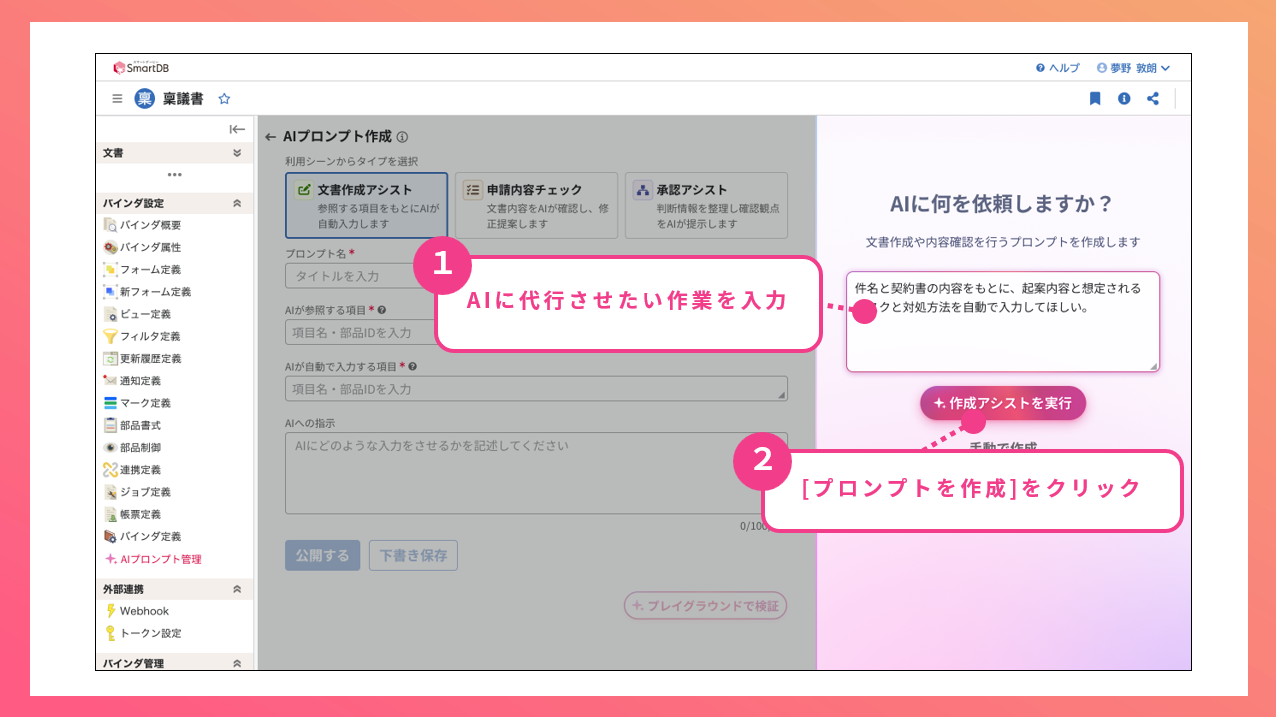Viewport: 1276px width, 717px height.
Task: Collapse the バインダ設定 section
Action: 237,203
